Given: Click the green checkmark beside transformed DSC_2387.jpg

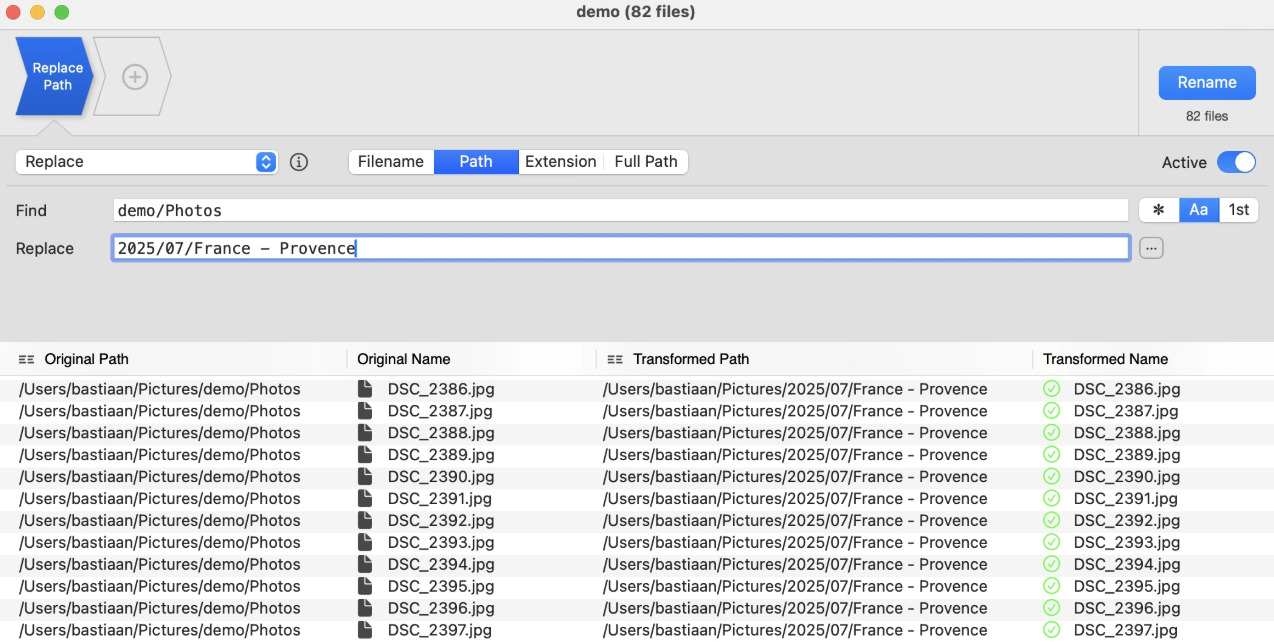Looking at the screenshot, I should pos(1051,411).
